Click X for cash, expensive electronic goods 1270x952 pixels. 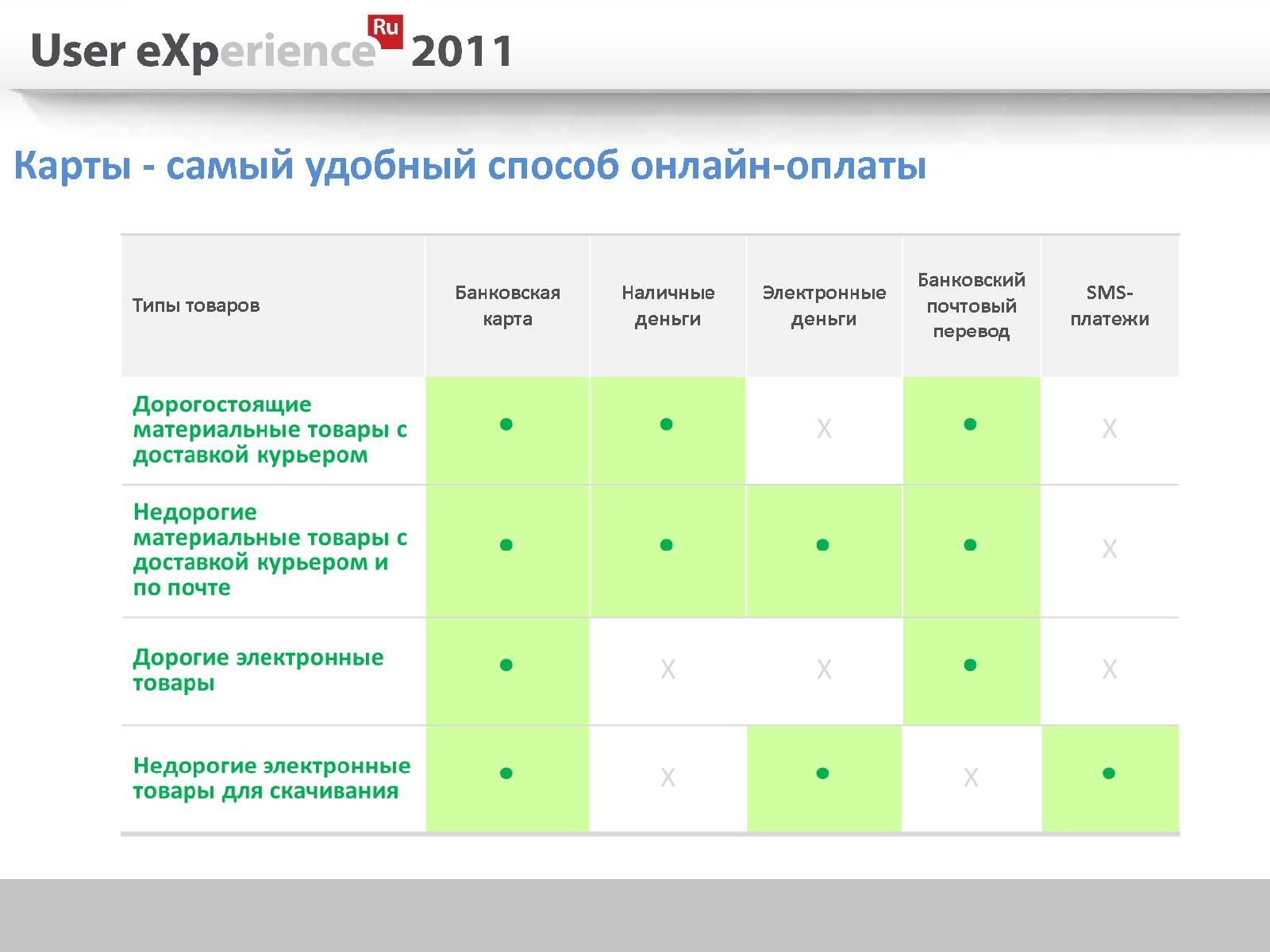(x=668, y=670)
